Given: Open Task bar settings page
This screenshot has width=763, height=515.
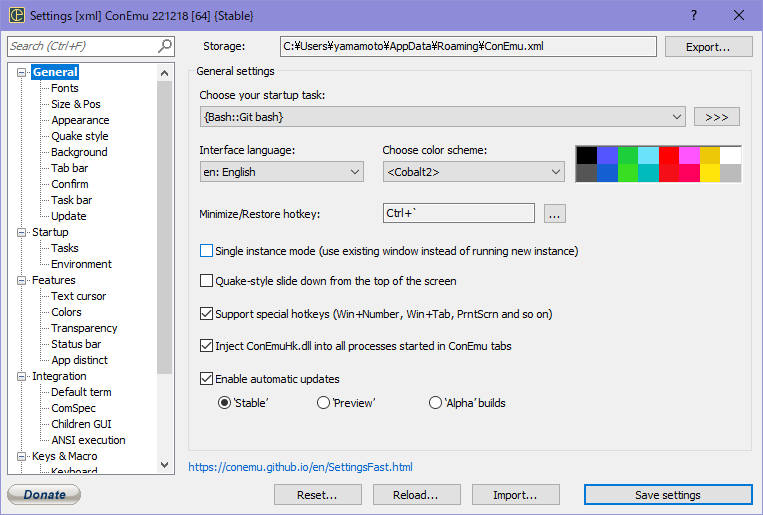Looking at the screenshot, I should click(72, 200).
